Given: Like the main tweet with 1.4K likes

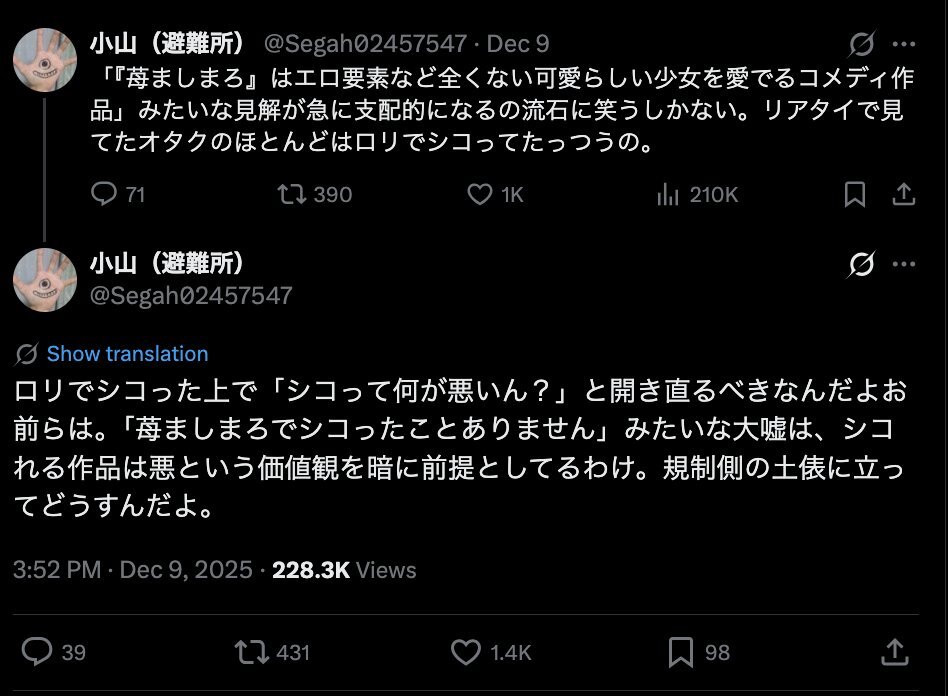Looking at the screenshot, I should point(465,652).
